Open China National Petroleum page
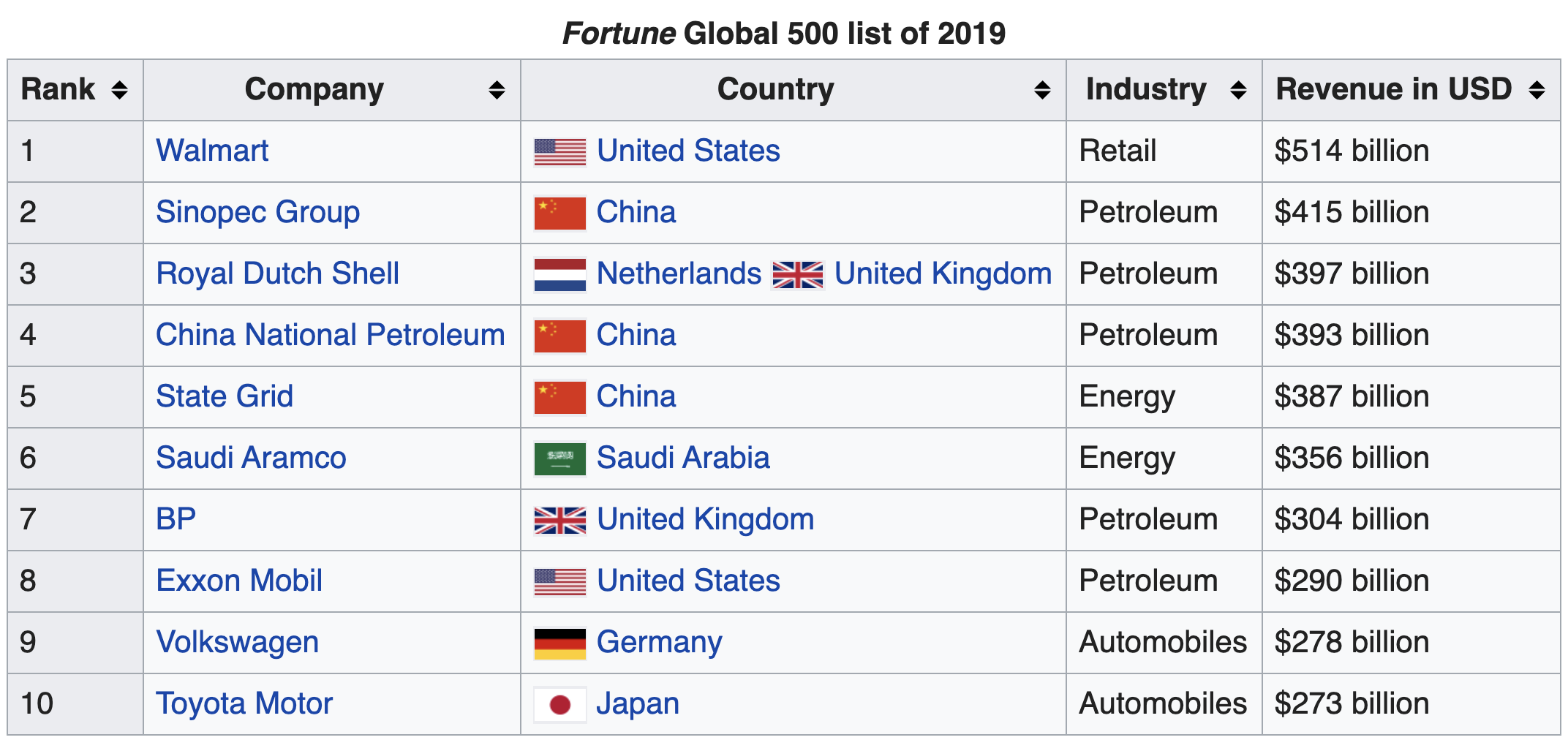Viewport: 1568px width, 740px height. click(x=331, y=335)
